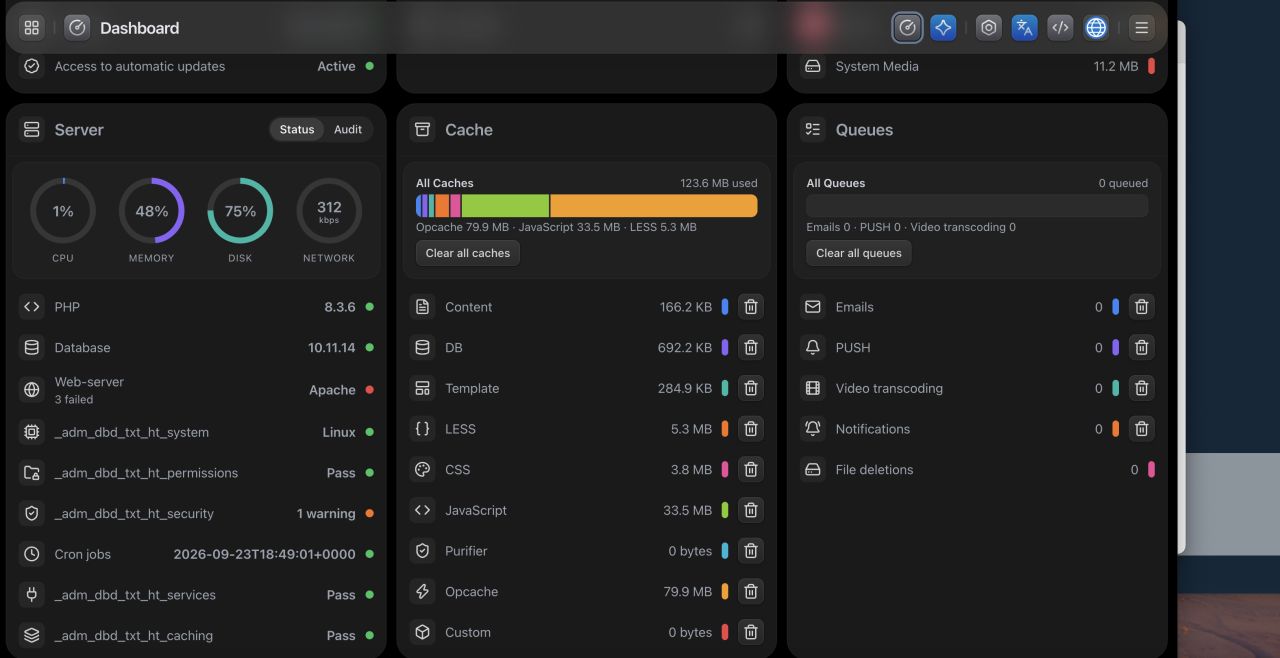
Task: Open the AI sparkle assistant icon
Action: 942,28
